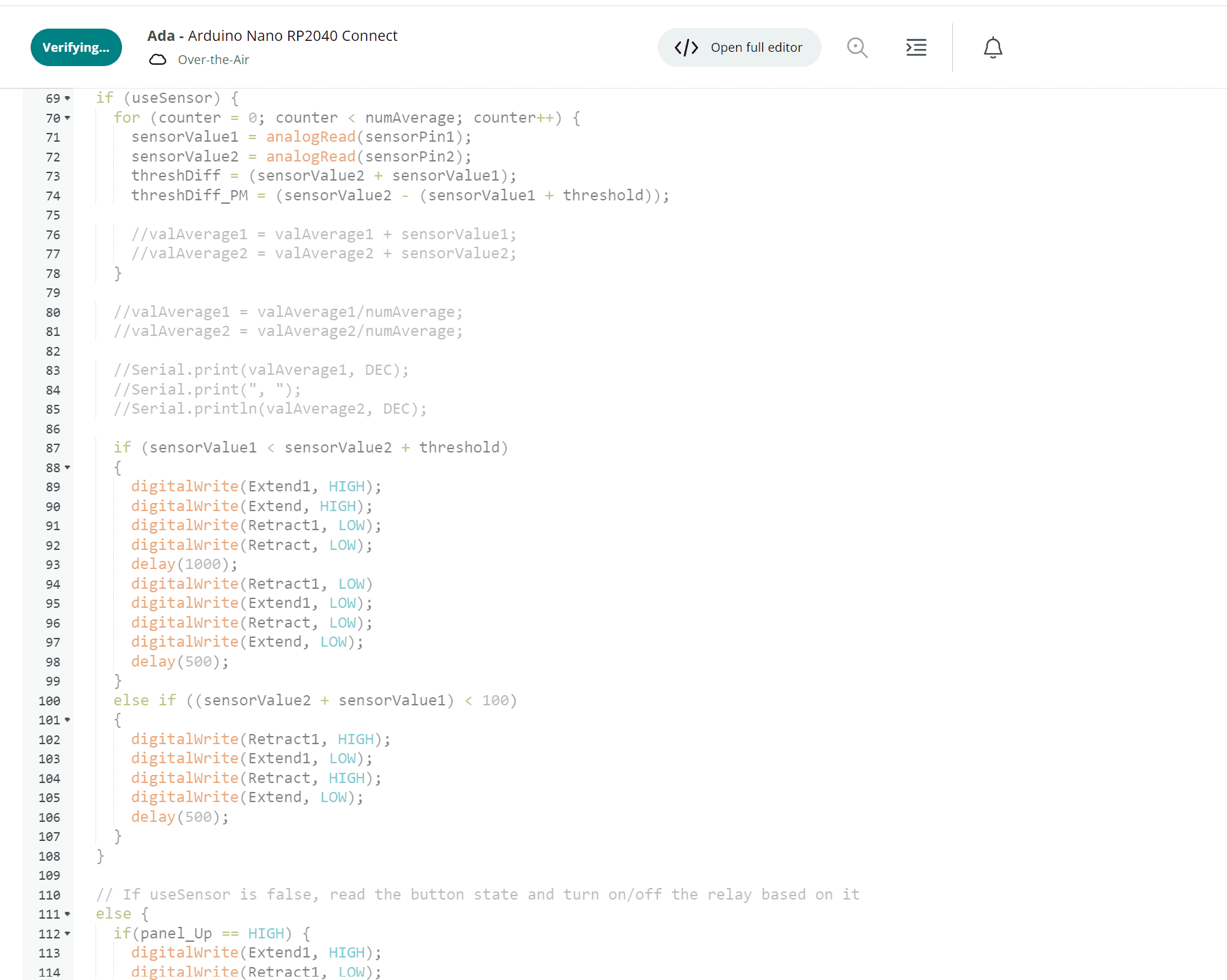Click the Verifying... button

pyautogui.click(x=76, y=48)
